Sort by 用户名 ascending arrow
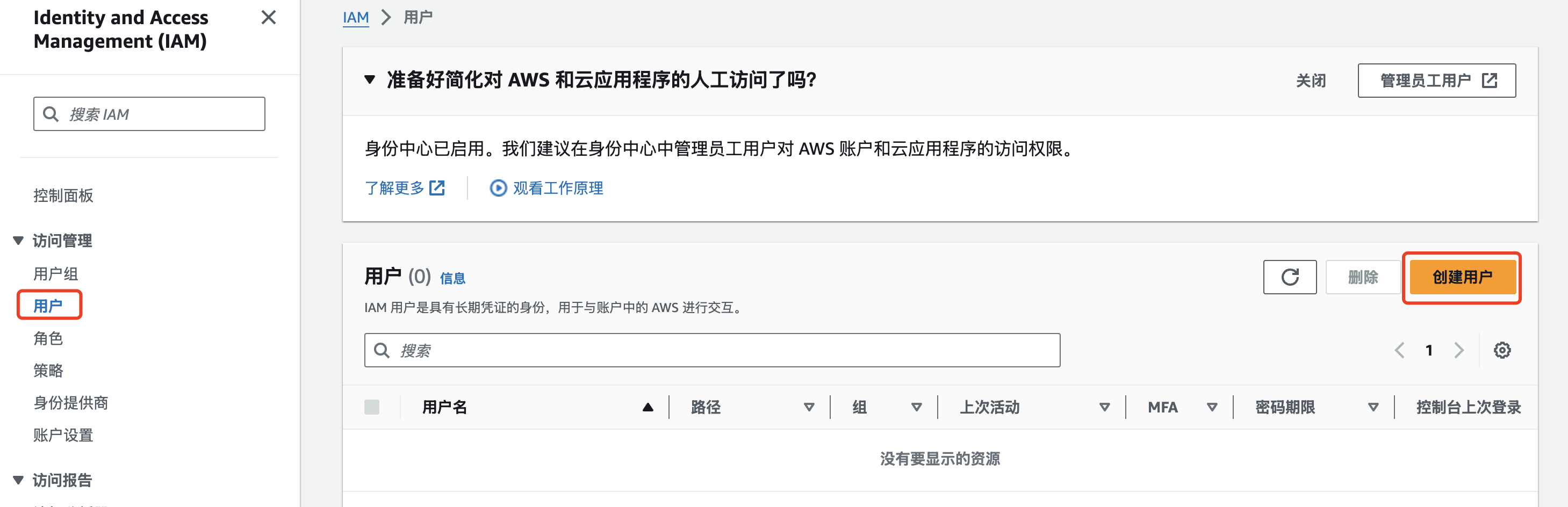This screenshot has height=507, width=1568. (x=648, y=407)
